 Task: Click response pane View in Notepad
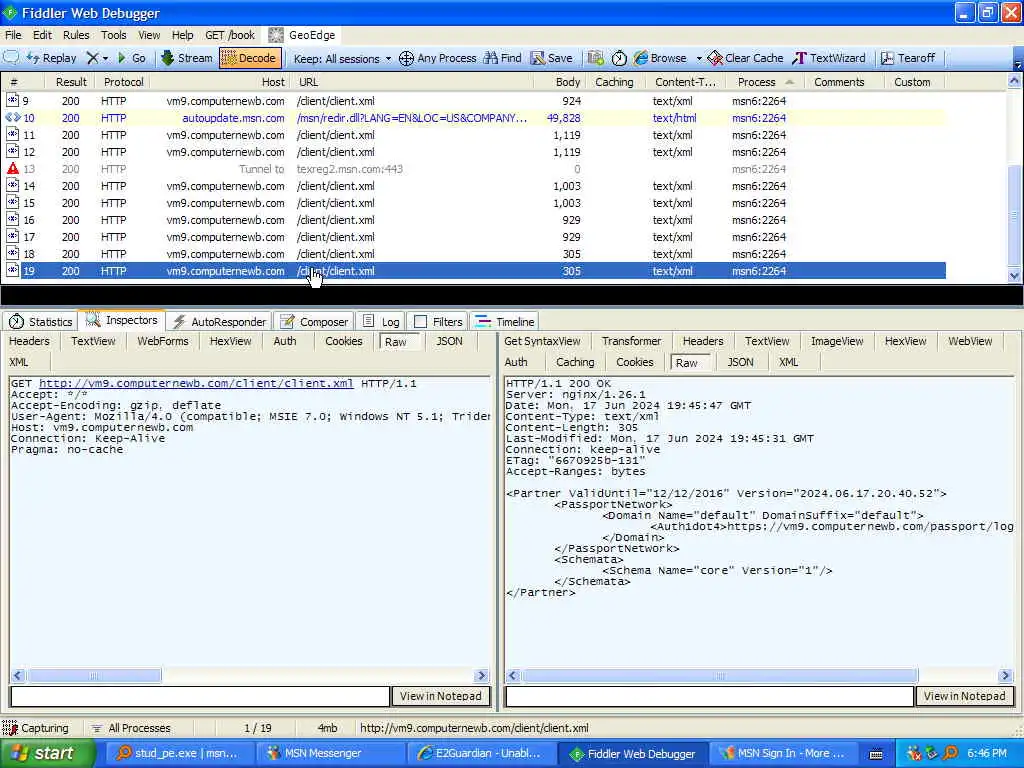pos(965,696)
